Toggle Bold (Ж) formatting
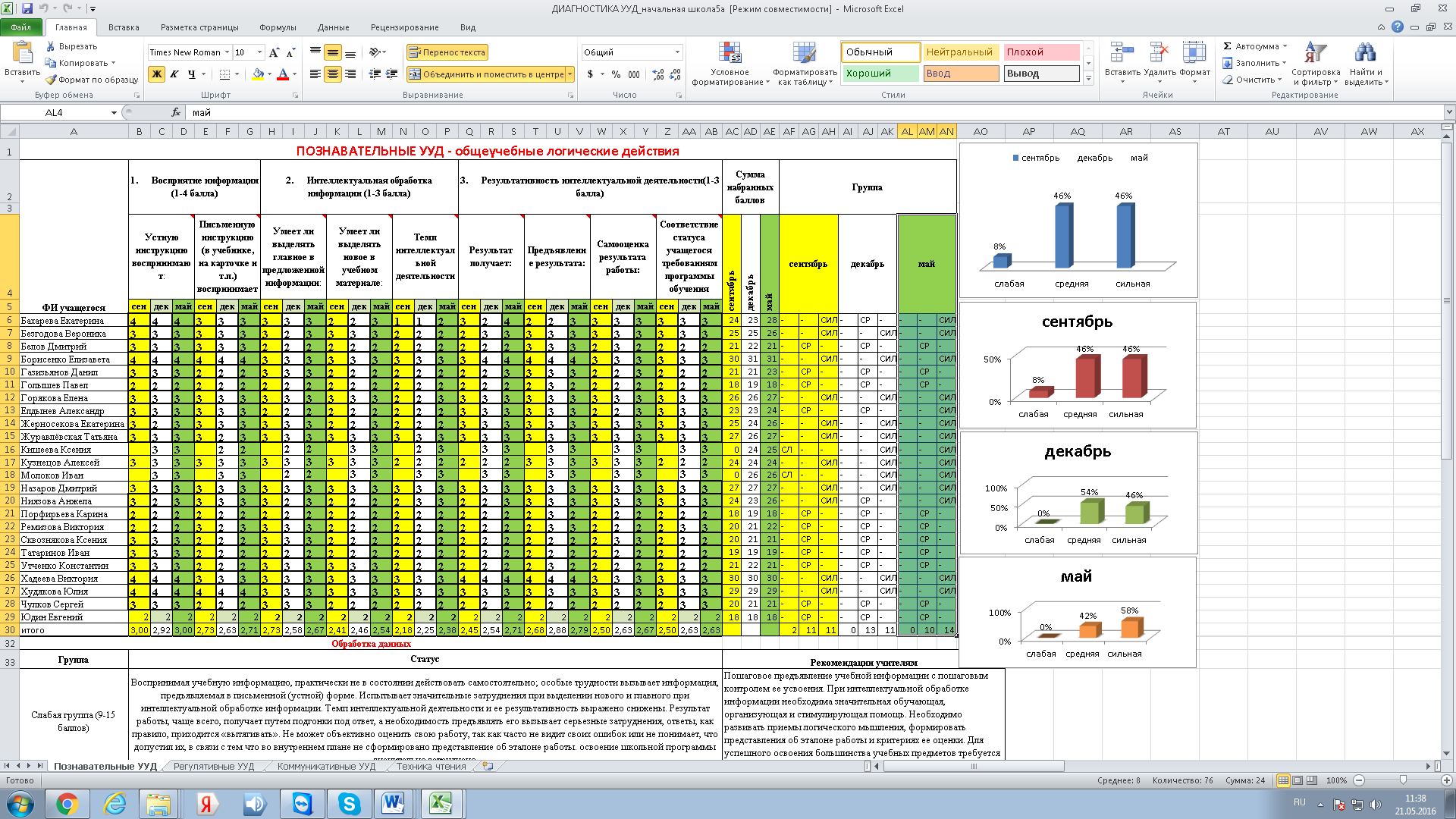This screenshot has width=1456, height=819. point(157,74)
